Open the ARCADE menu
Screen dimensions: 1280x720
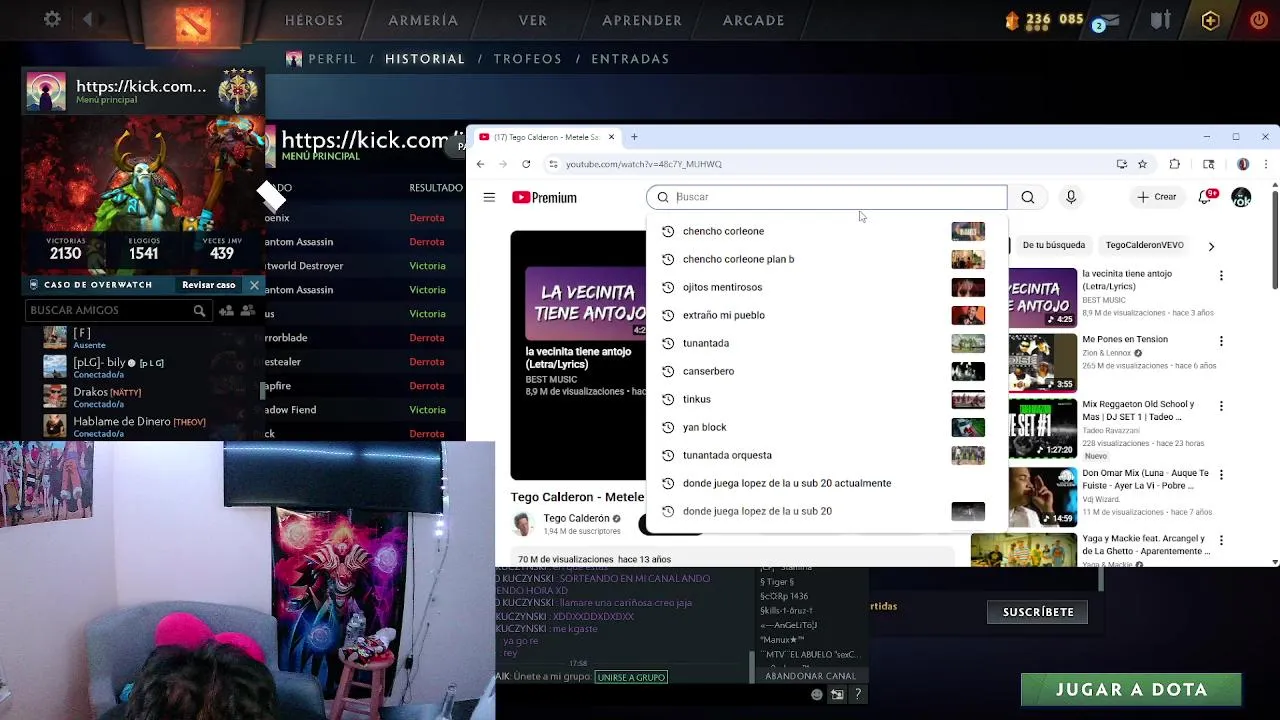coord(754,20)
